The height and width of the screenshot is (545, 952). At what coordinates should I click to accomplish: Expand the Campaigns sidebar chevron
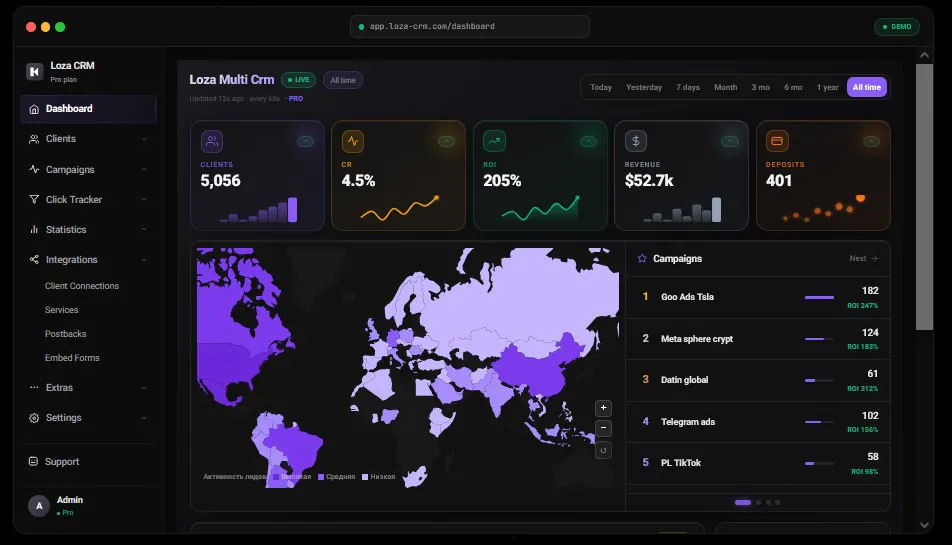tap(144, 169)
